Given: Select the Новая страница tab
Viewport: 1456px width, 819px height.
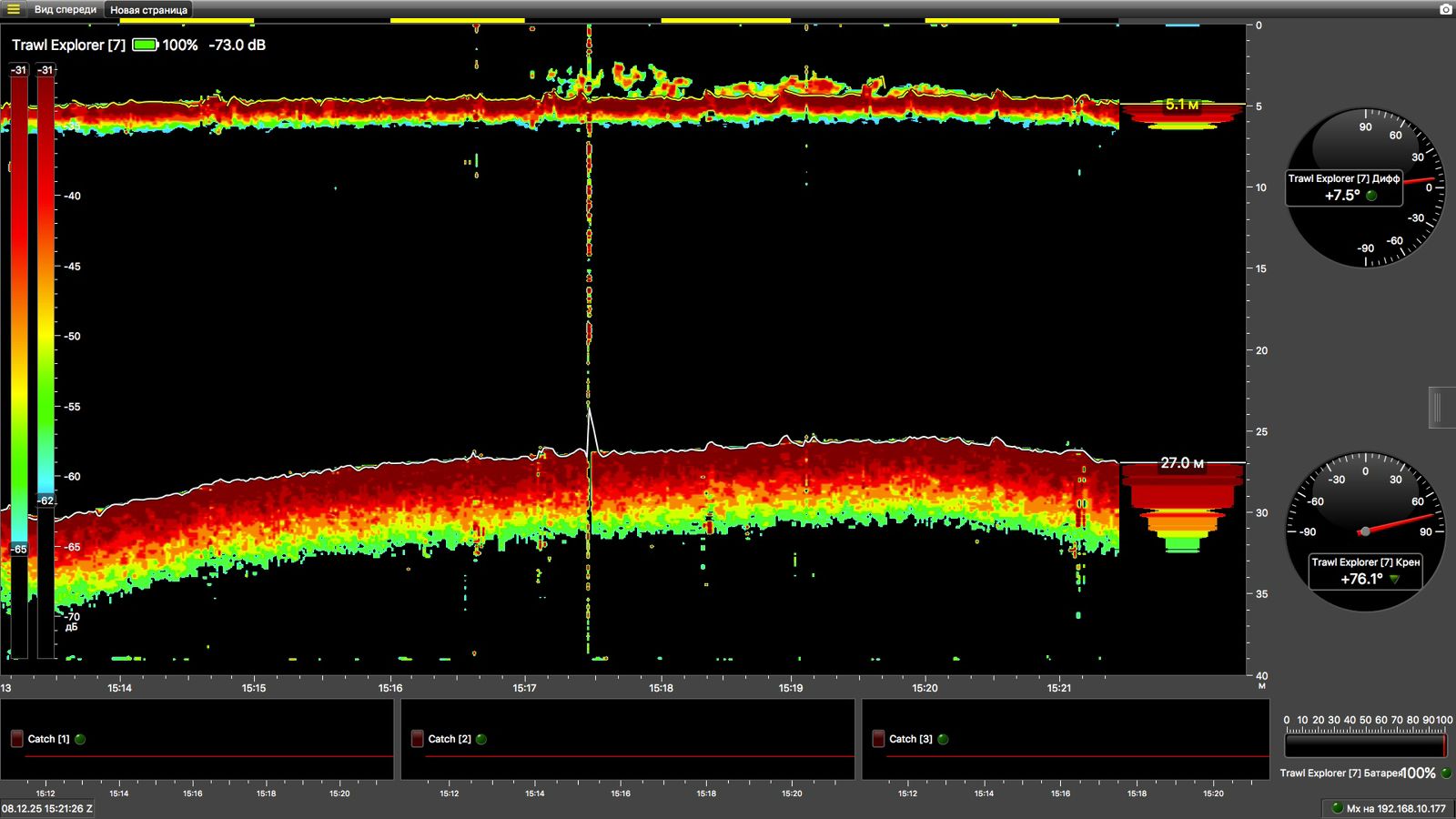Looking at the screenshot, I should (148, 10).
